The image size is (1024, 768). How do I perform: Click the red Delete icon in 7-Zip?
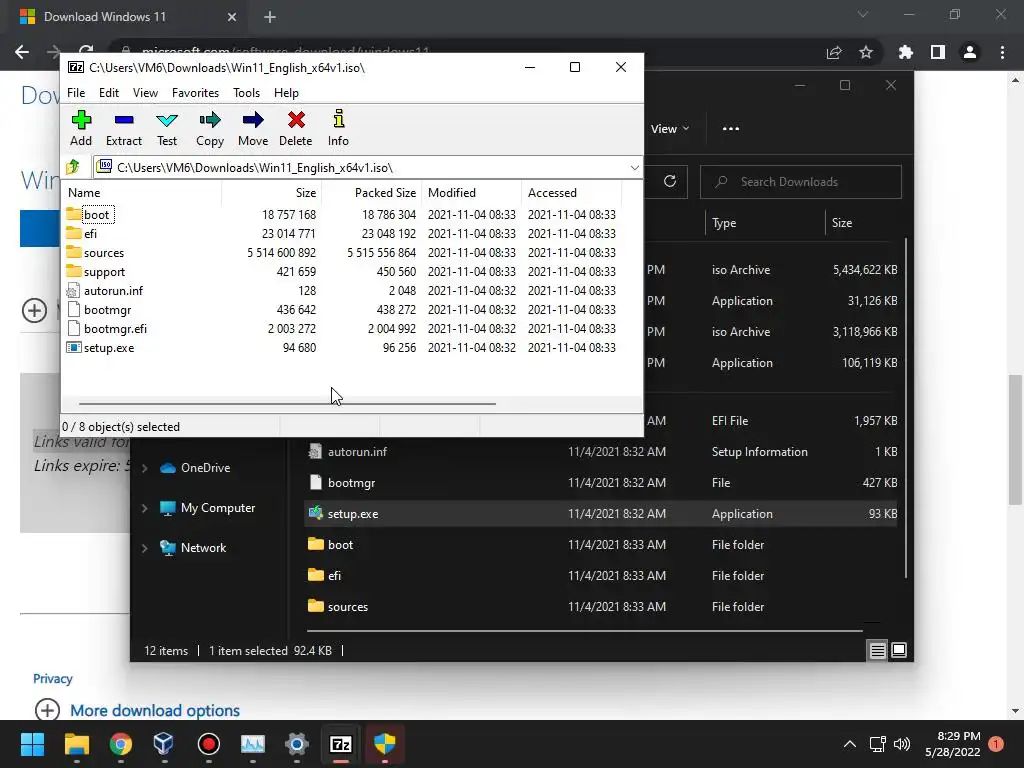[x=296, y=128]
